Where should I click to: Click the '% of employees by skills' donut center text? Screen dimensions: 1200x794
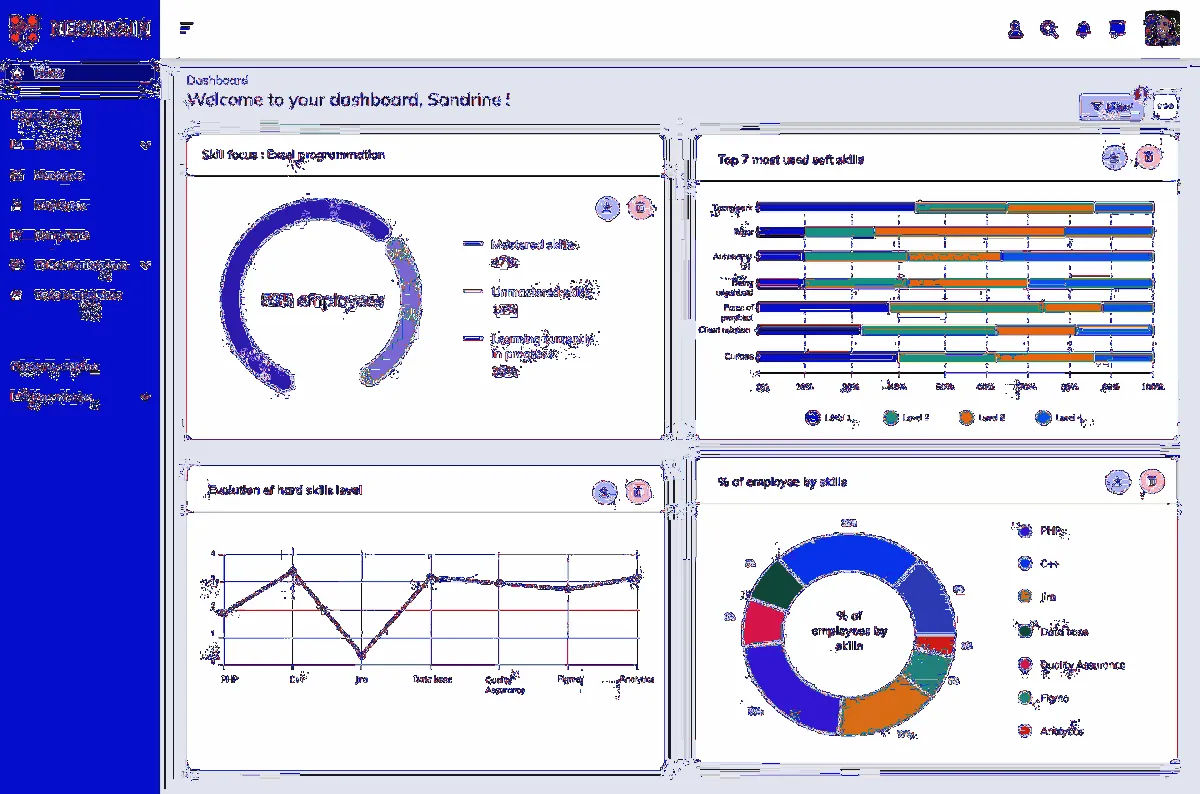(x=849, y=631)
